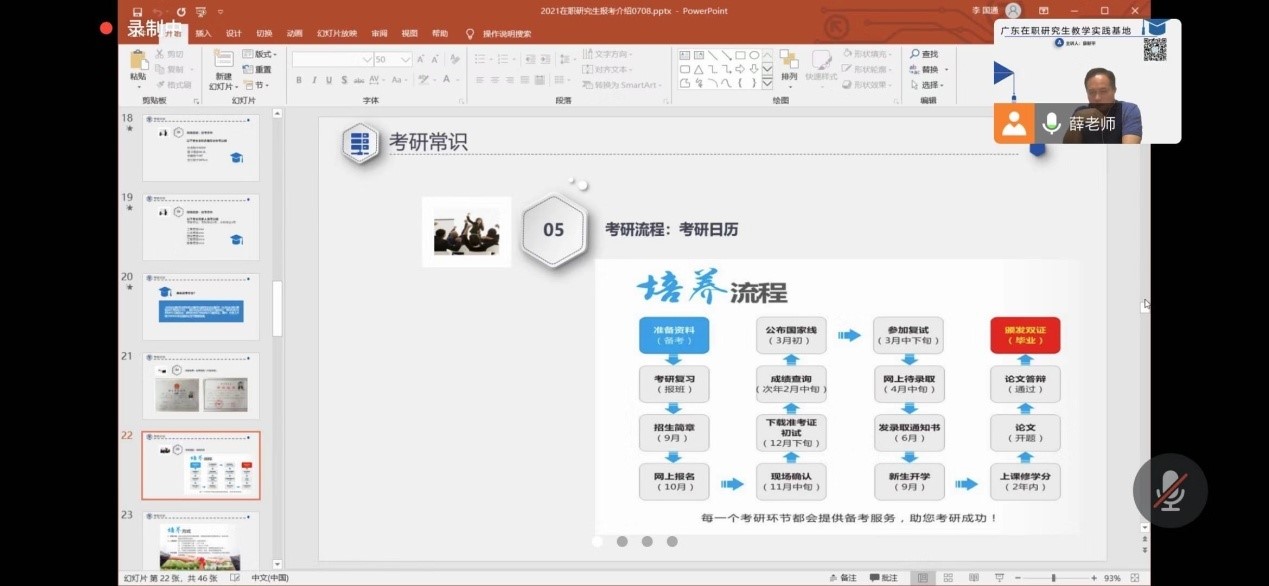Click the 替换 (Replace) button
The width and height of the screenshot is (1269, 586).
tap(931, 70)
